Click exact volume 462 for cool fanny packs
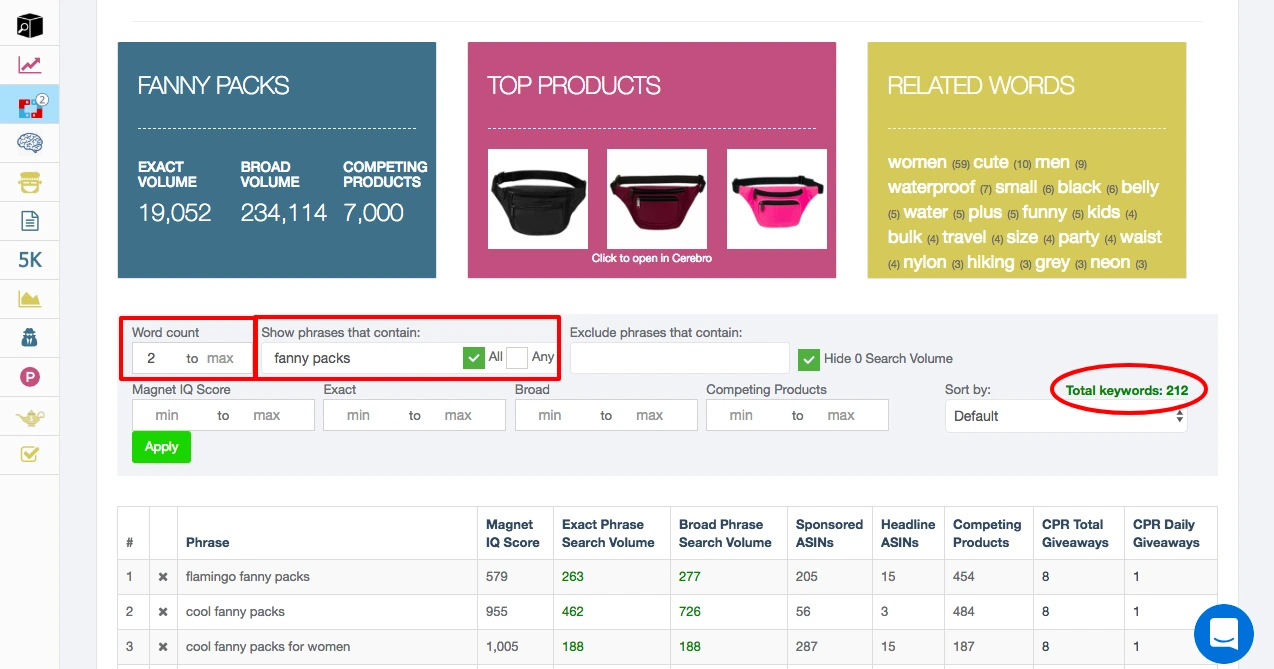This screenshot has width=1274, height=669. point(573,612)
